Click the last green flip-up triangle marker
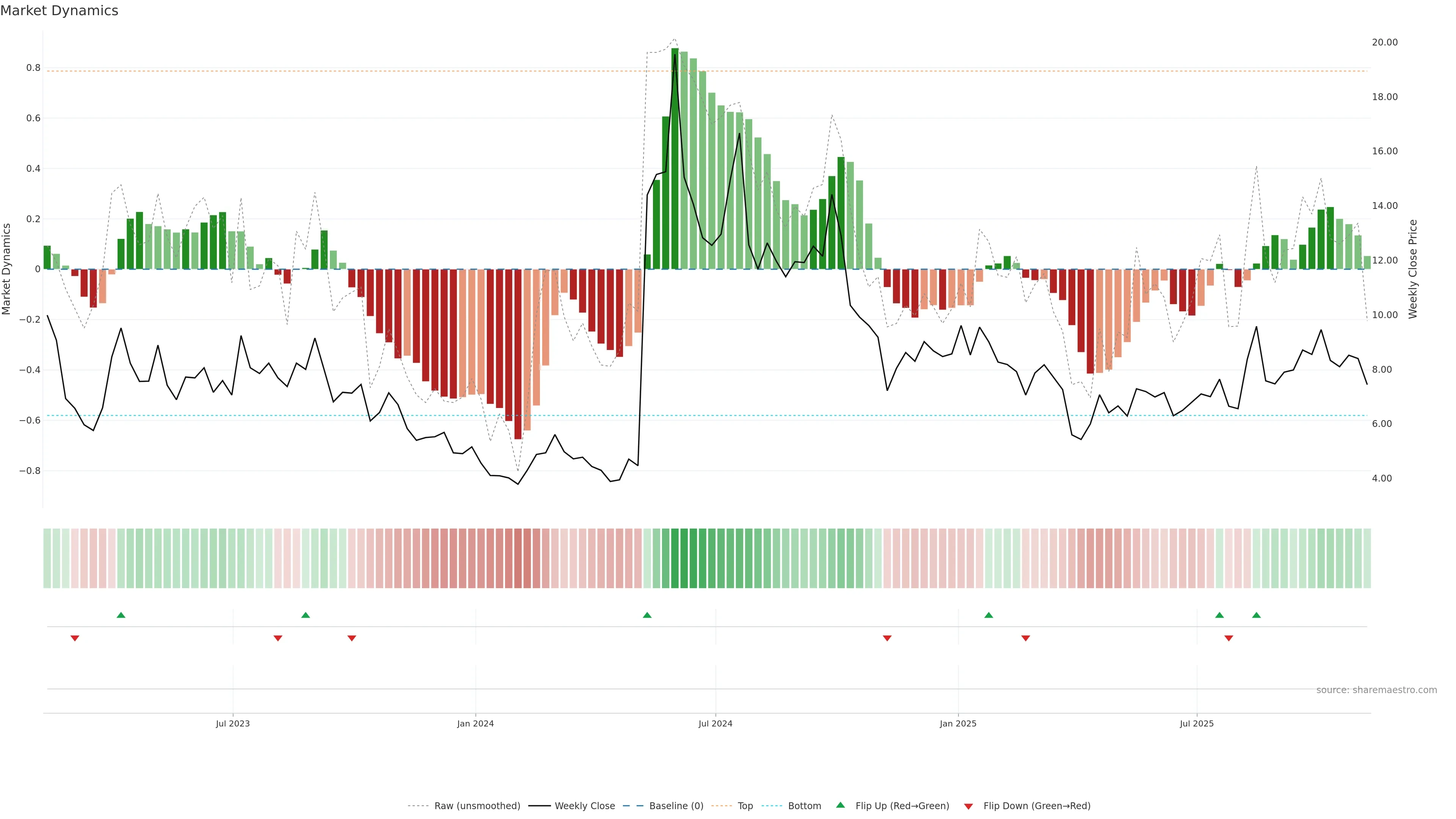Image resolution: width=1456 pixels, height=819 pixels. pyautogui.click(x=1256, y=615)
